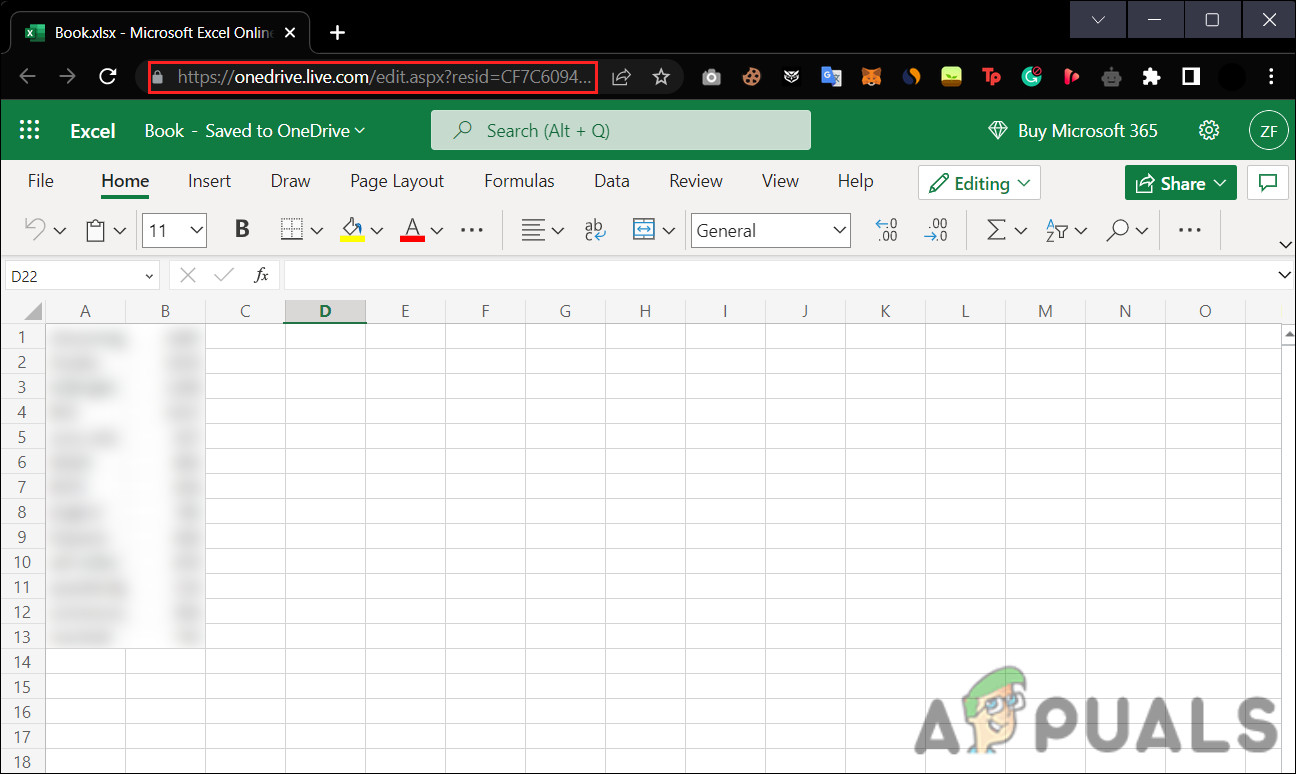Open the Insert menu
1296x774 pixels.
click(209, 181)
